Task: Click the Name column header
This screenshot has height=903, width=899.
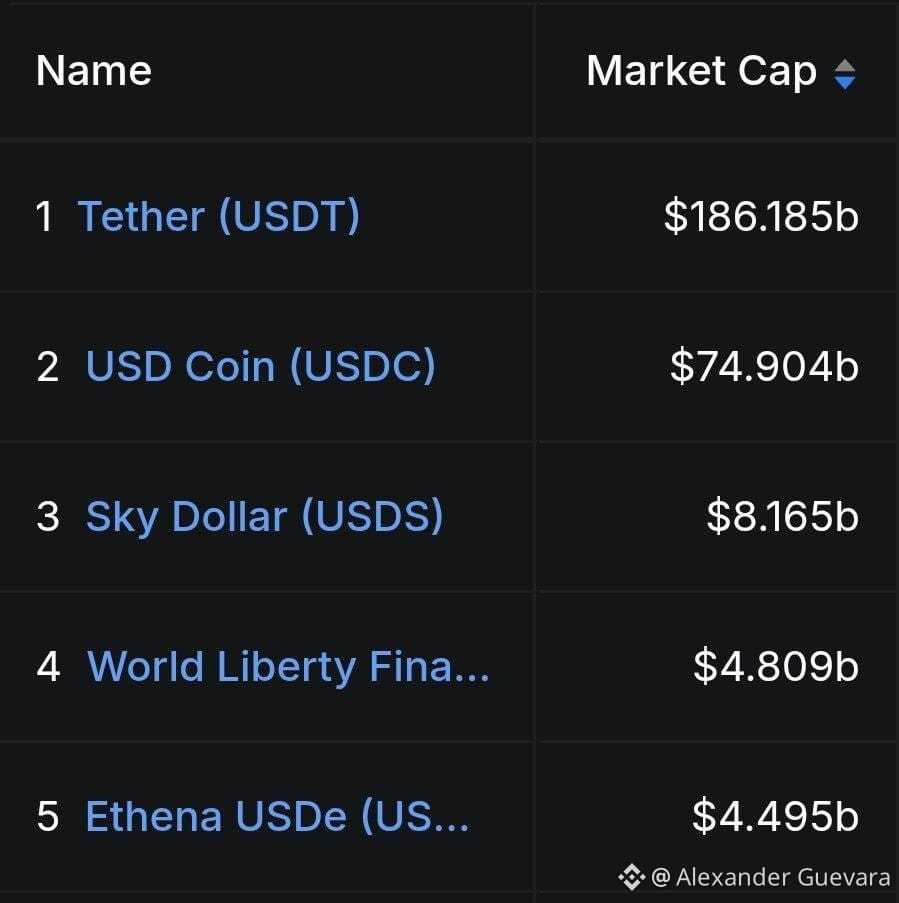Action: (x=94, y=71)
